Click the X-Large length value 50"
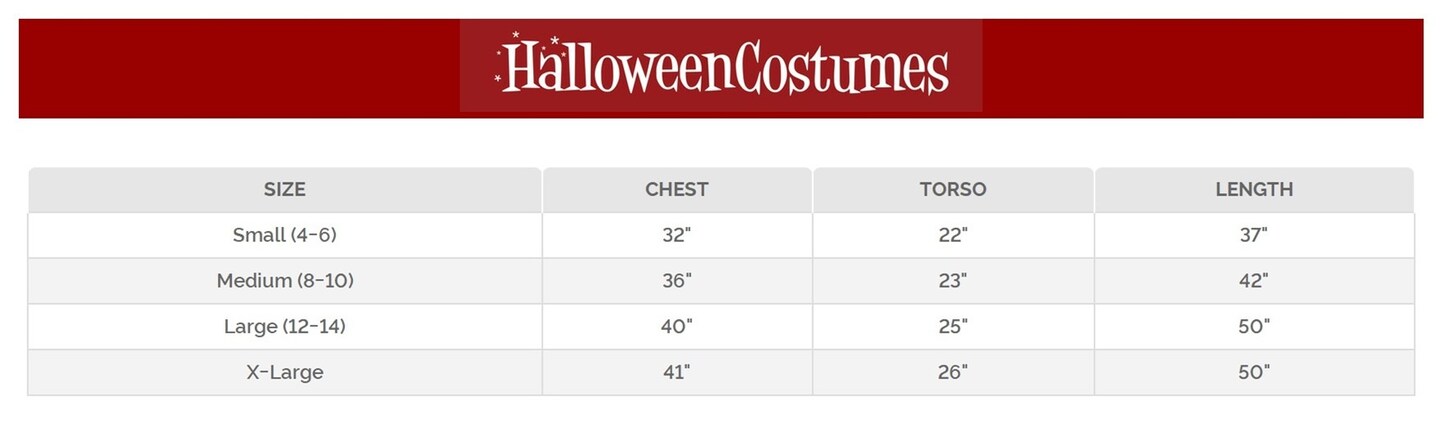The width and height of the screenshot is (1440, 423). (1254, 372)
